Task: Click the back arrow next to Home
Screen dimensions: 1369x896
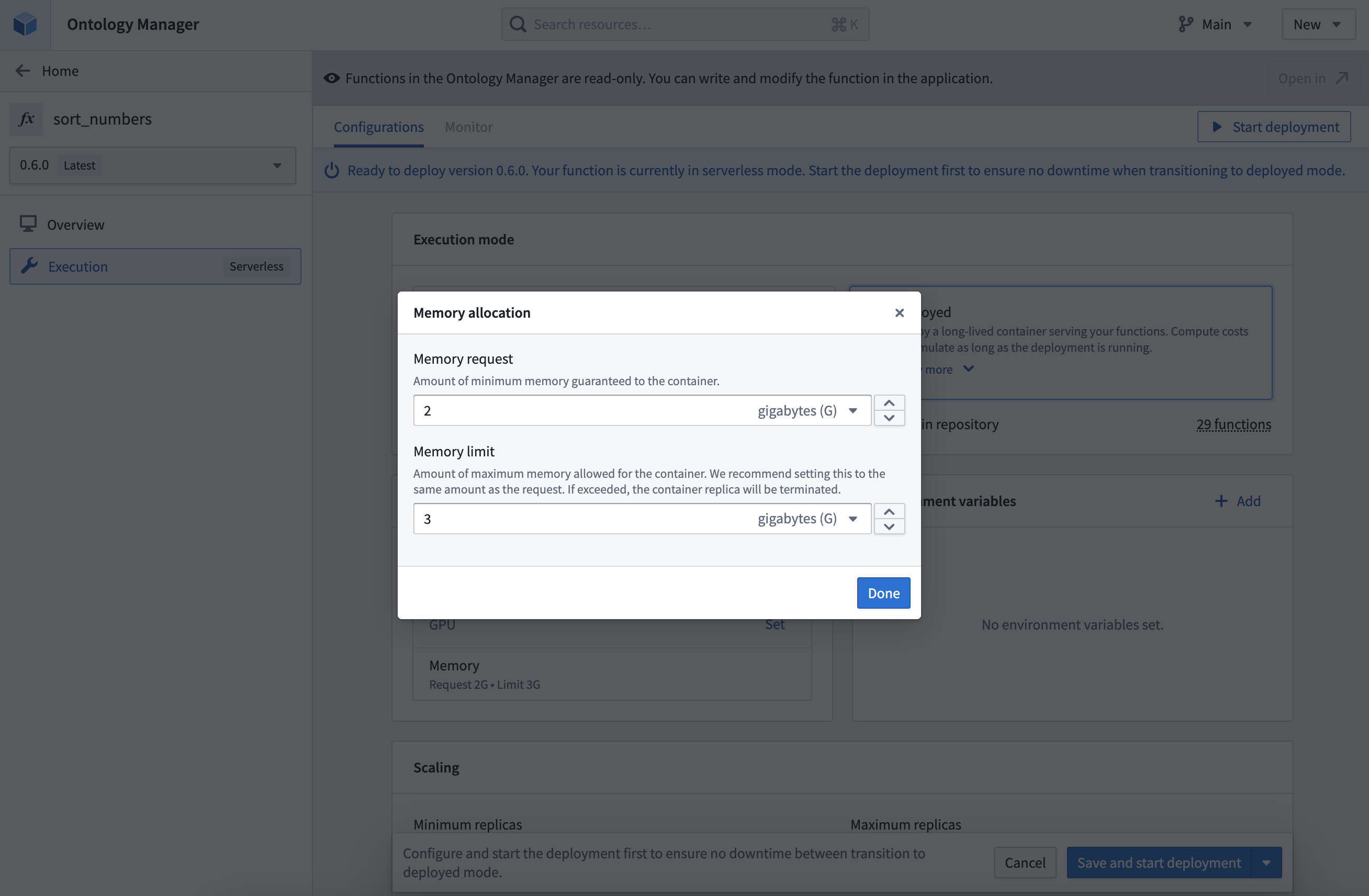Action: 23,71
